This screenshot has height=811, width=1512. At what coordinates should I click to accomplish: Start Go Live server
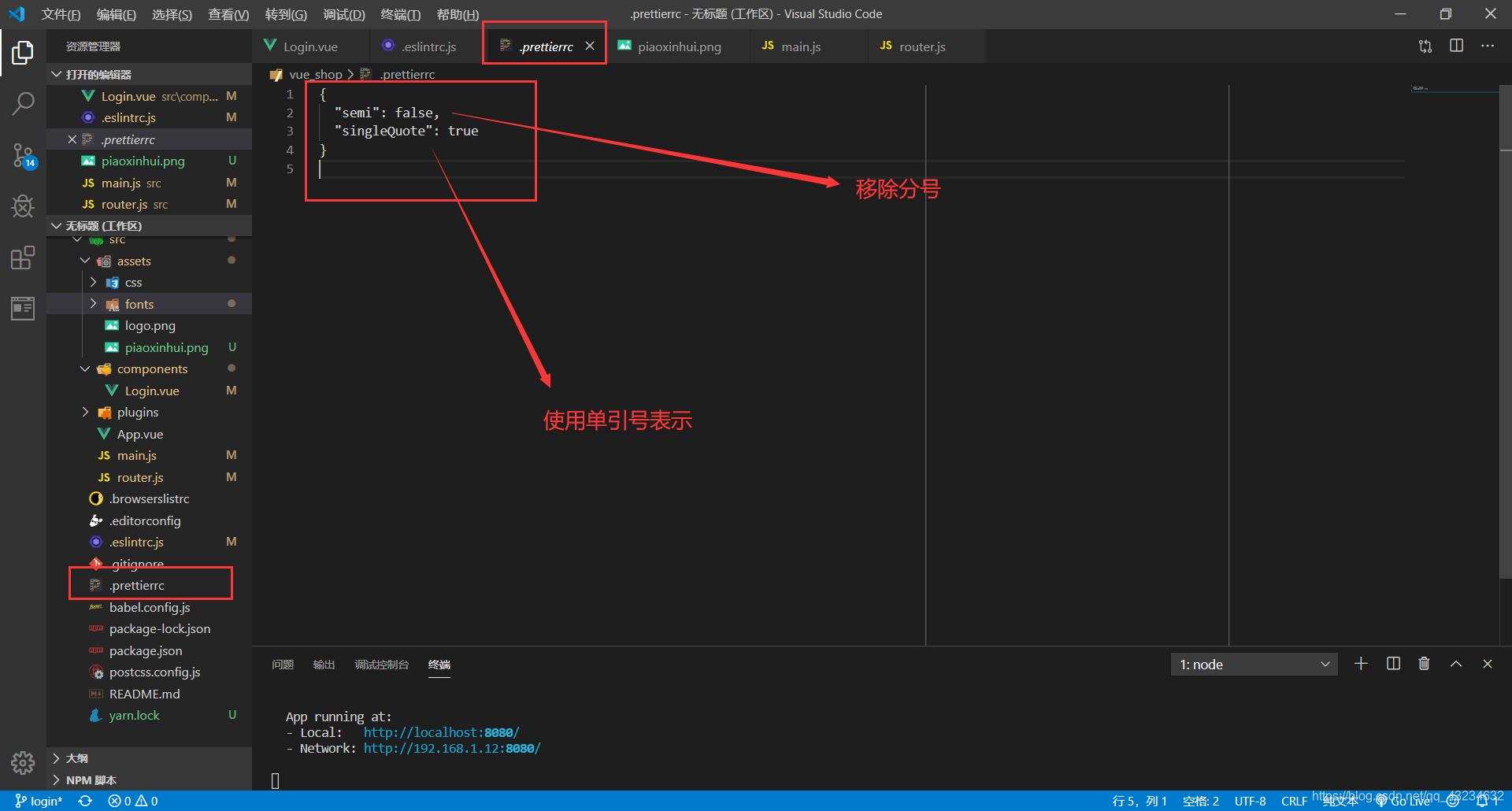point(1403,802)
